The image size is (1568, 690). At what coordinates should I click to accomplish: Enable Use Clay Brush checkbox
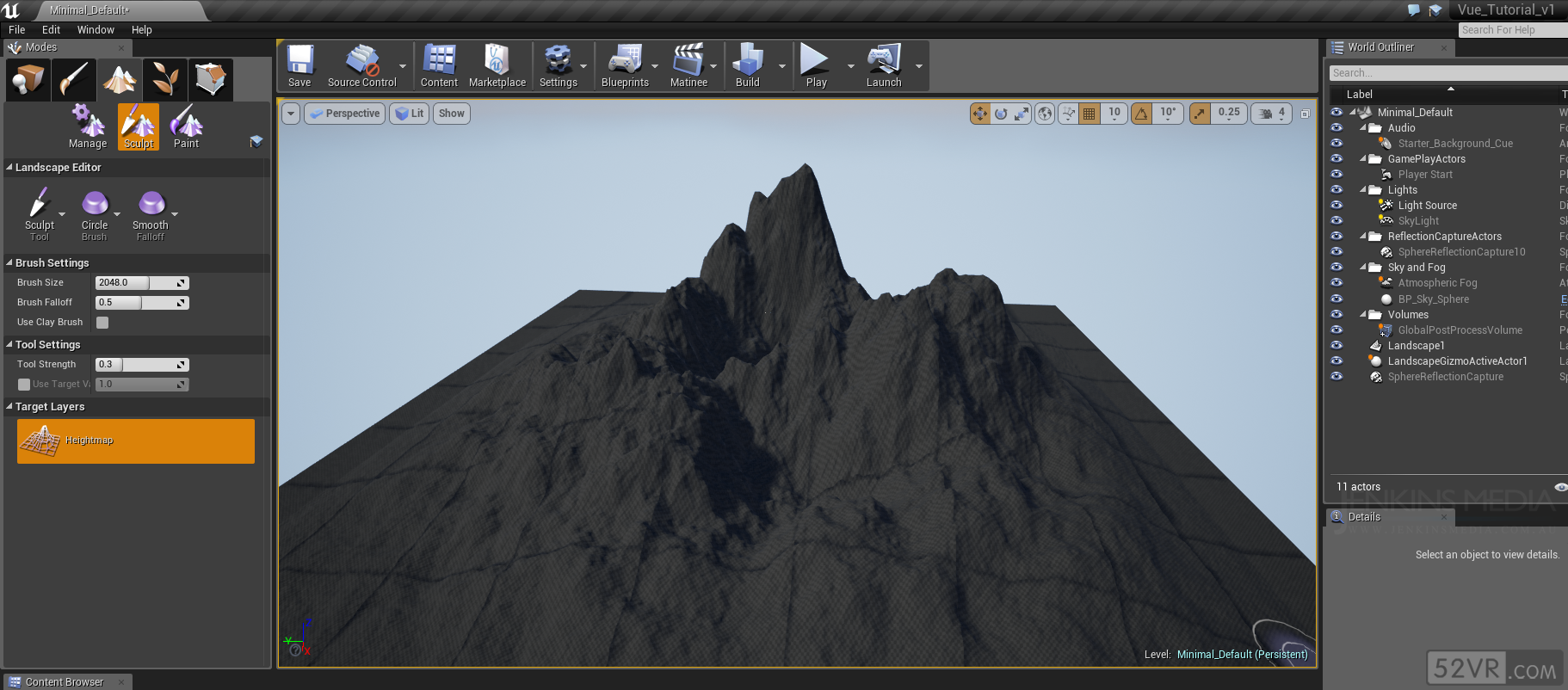(x=102, y=323)
